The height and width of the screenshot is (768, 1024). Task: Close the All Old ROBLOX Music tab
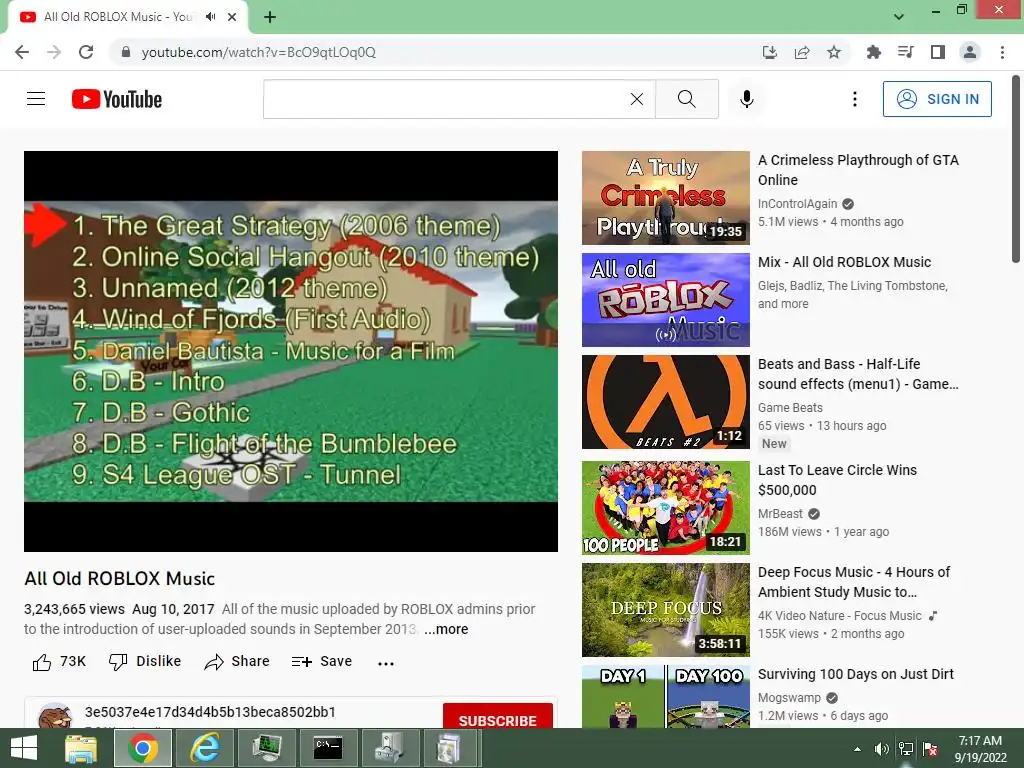(232, 17)
